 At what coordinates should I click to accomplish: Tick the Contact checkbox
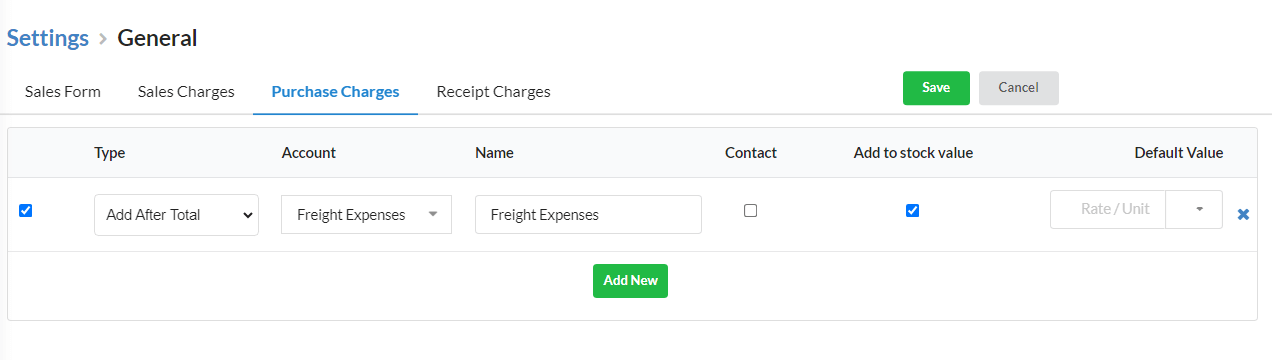751,210
